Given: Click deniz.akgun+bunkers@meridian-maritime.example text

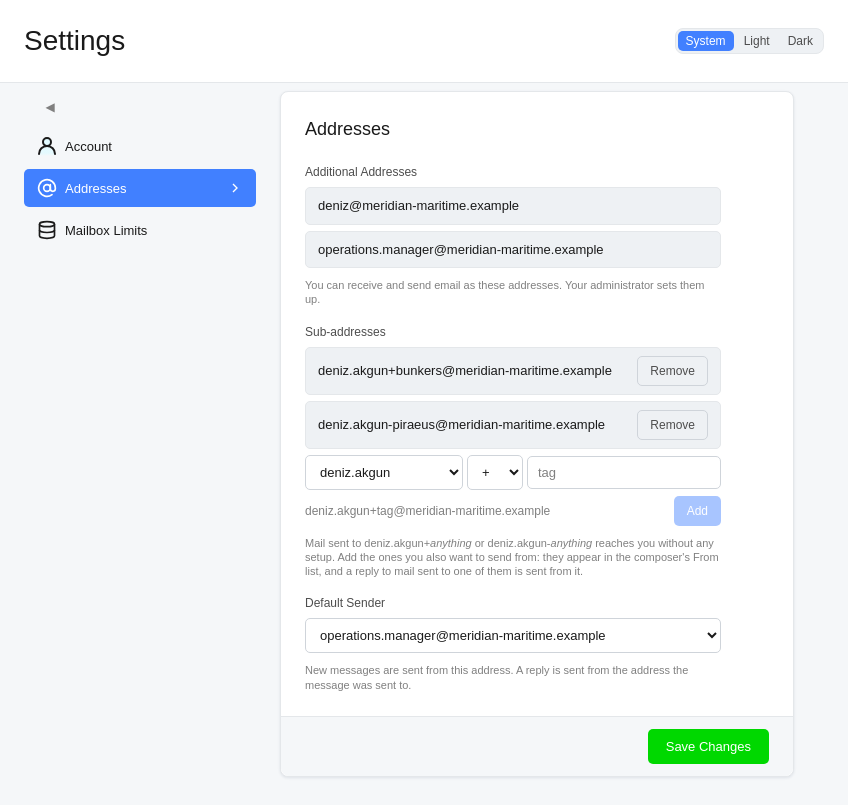Looking at the screenshot, I should click(x=465, y=371).
